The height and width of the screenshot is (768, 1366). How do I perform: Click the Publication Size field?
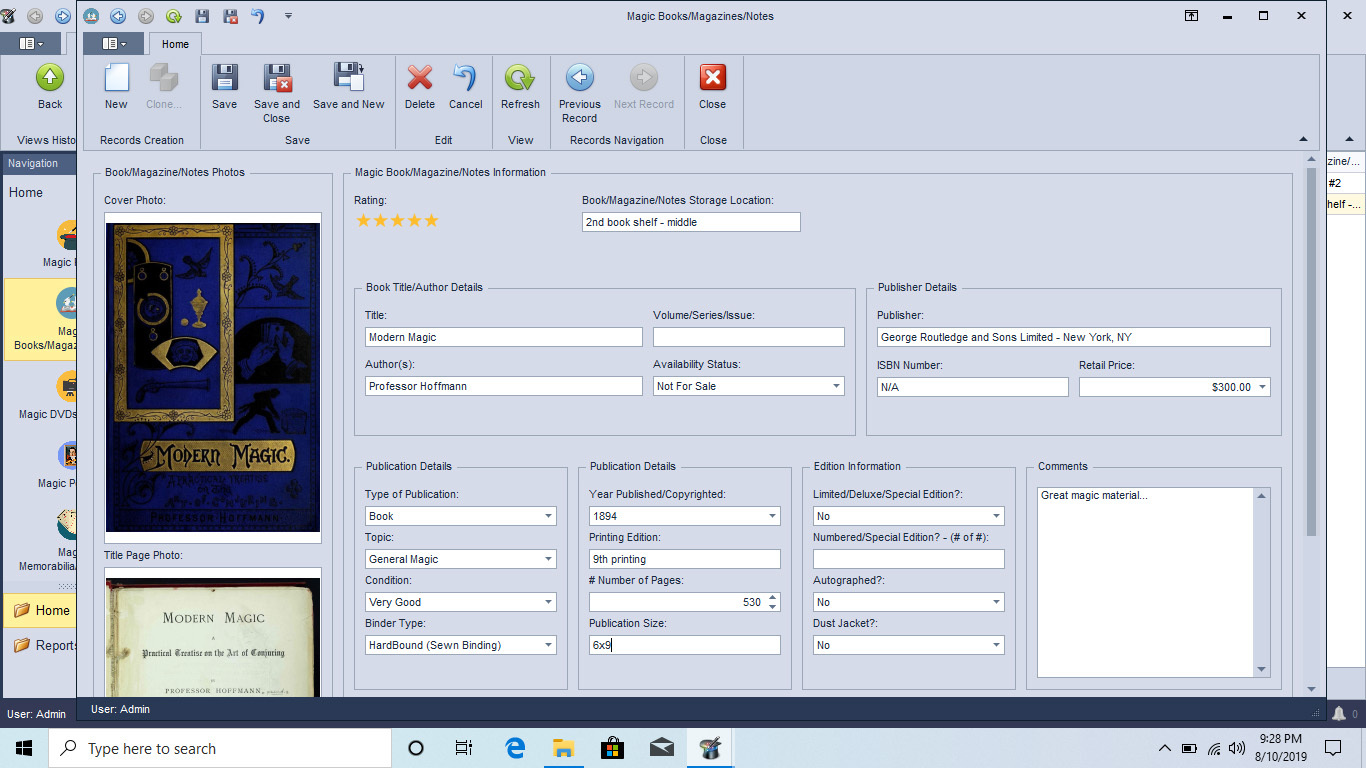(684, 645)
